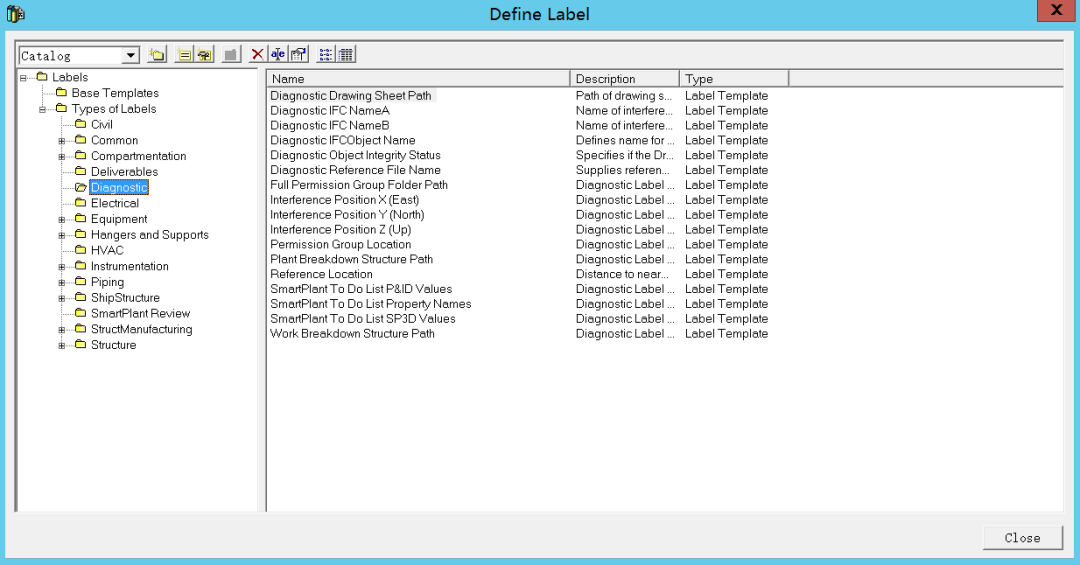Click 'Distance to near...' description cell
Viewport: 1080px width, 565px height.
(622, 274)
